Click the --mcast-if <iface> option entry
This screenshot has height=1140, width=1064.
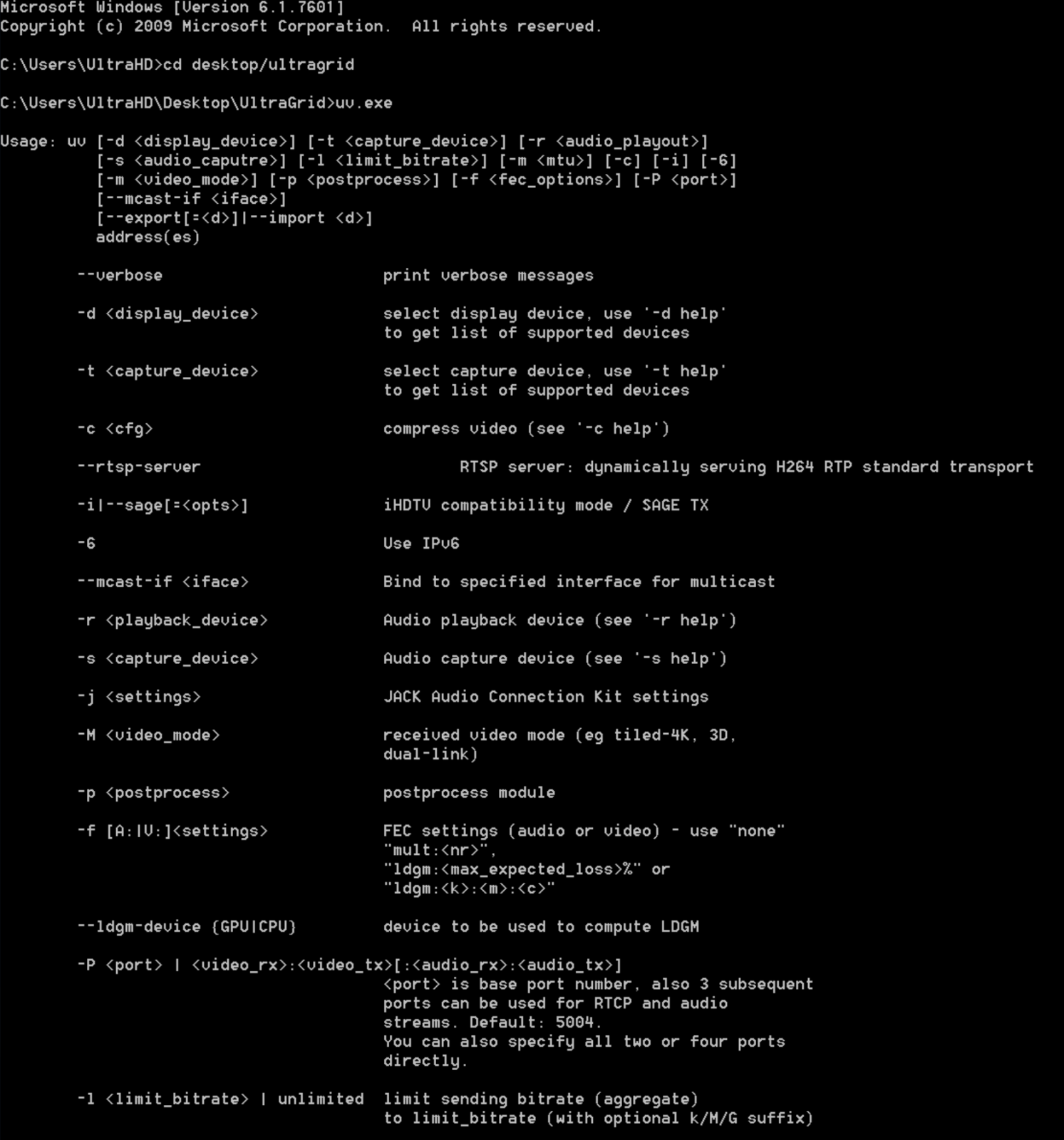(x=162, y=582)
